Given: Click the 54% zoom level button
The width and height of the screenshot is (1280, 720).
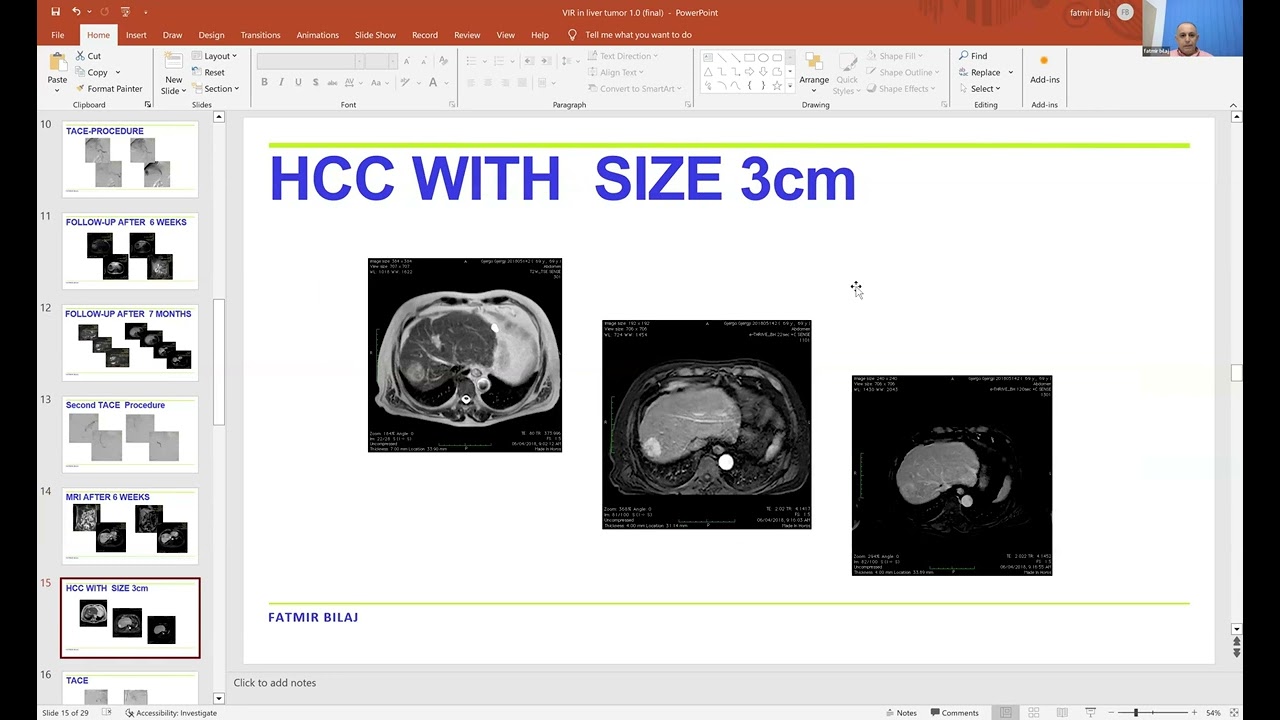Looking at the screenshot, I should pos(1213,713).
